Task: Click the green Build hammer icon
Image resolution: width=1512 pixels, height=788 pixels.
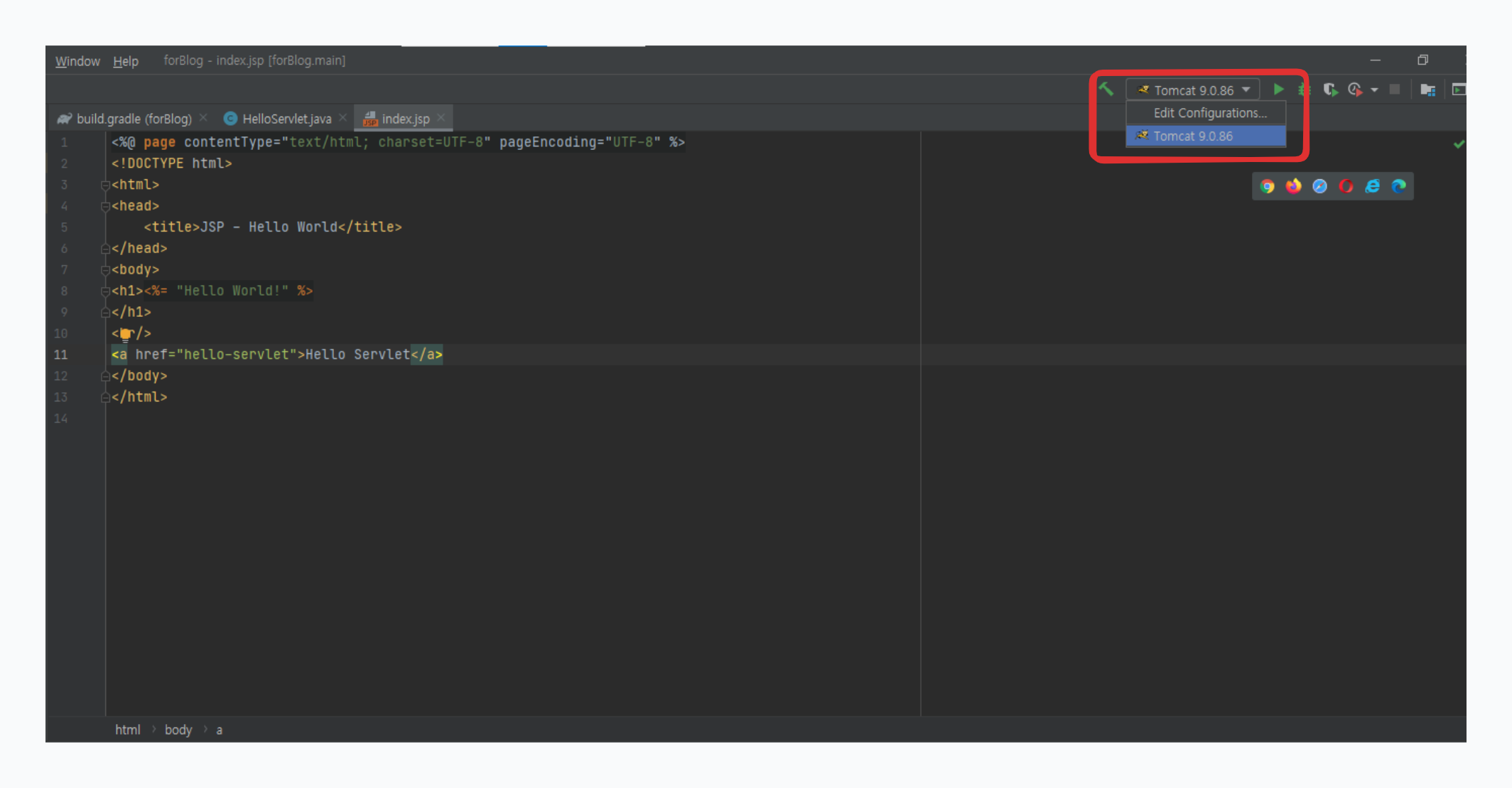Action: coord(1106,90)
